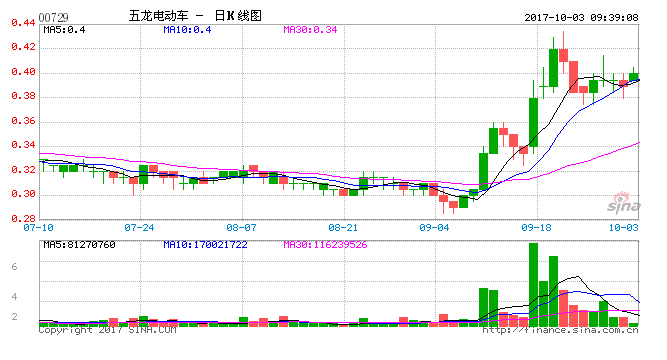667x360 pixels.
Task: Click the volume axis label 2
Action: (x=14, y=317)
